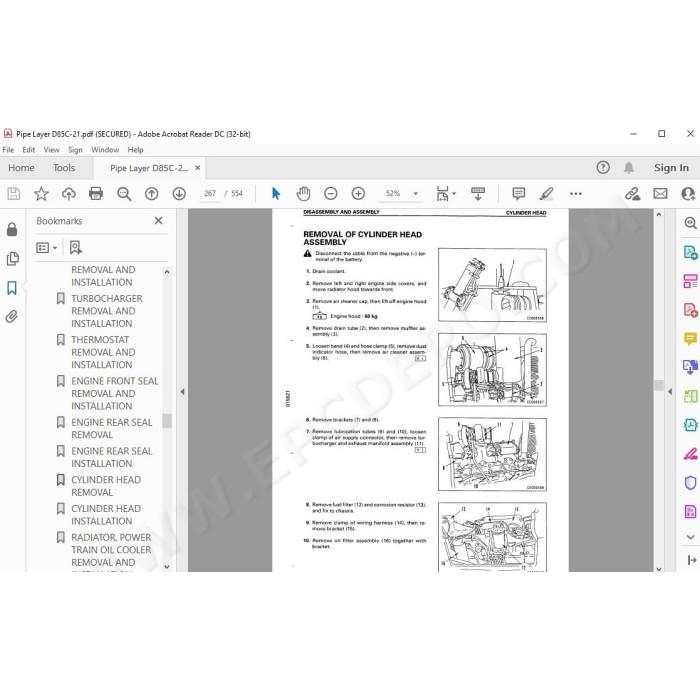Open Fill & Sign tool in right pane
This screenshot has height=700, width=700.
coord(690,454)
